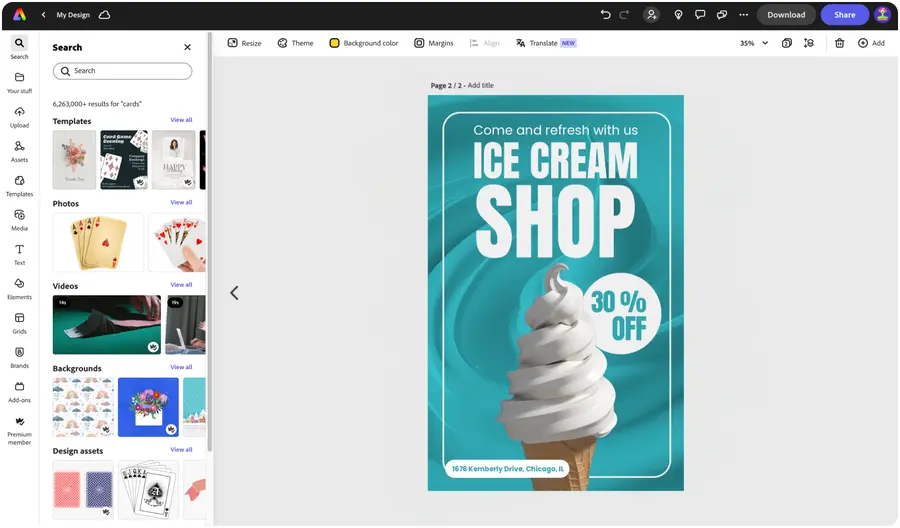Open the Resize toolbar option
This screenshot has width=900, height=528.
(x=244, y=43)
